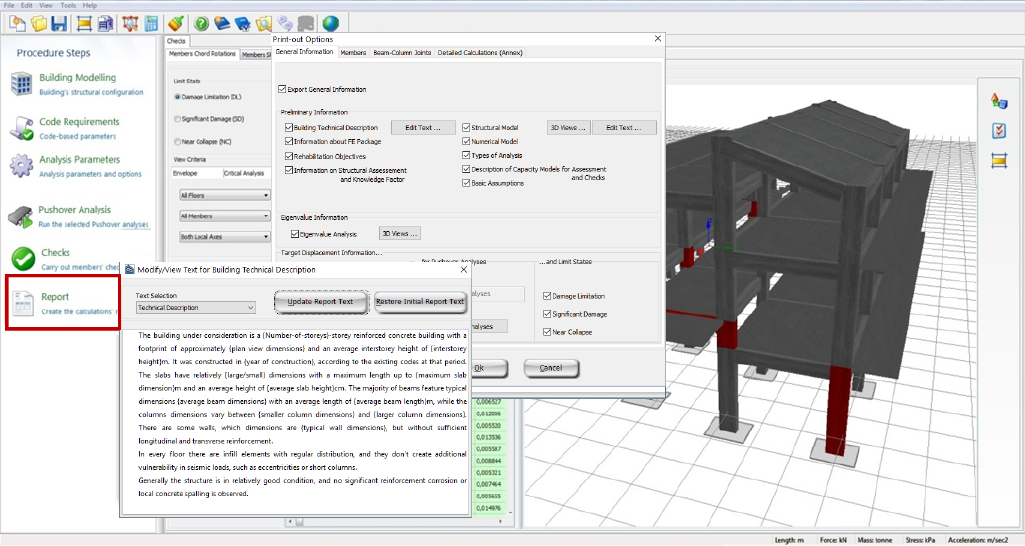Screen dimensions: 1025x546
Task: Click the Restore Initial Report Text button
Action: (420, 302)
